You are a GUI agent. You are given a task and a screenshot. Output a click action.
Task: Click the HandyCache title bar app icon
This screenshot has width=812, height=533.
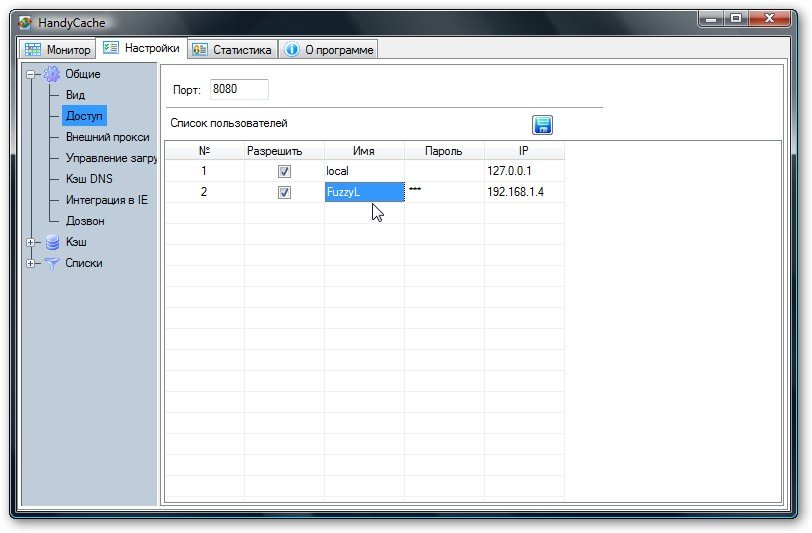click(x=25, y=23)
